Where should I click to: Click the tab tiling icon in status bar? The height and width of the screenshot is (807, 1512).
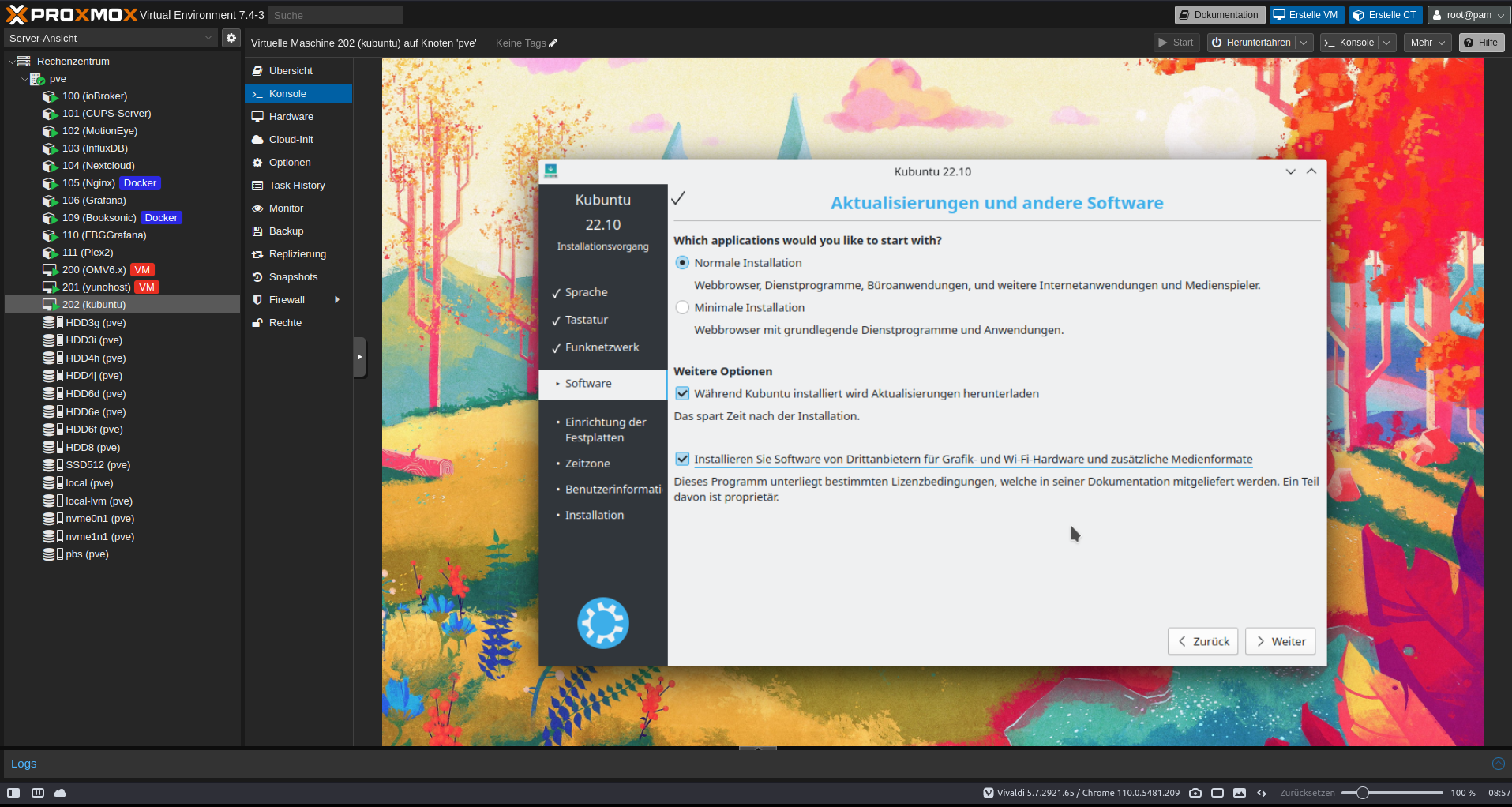(37, 793)
